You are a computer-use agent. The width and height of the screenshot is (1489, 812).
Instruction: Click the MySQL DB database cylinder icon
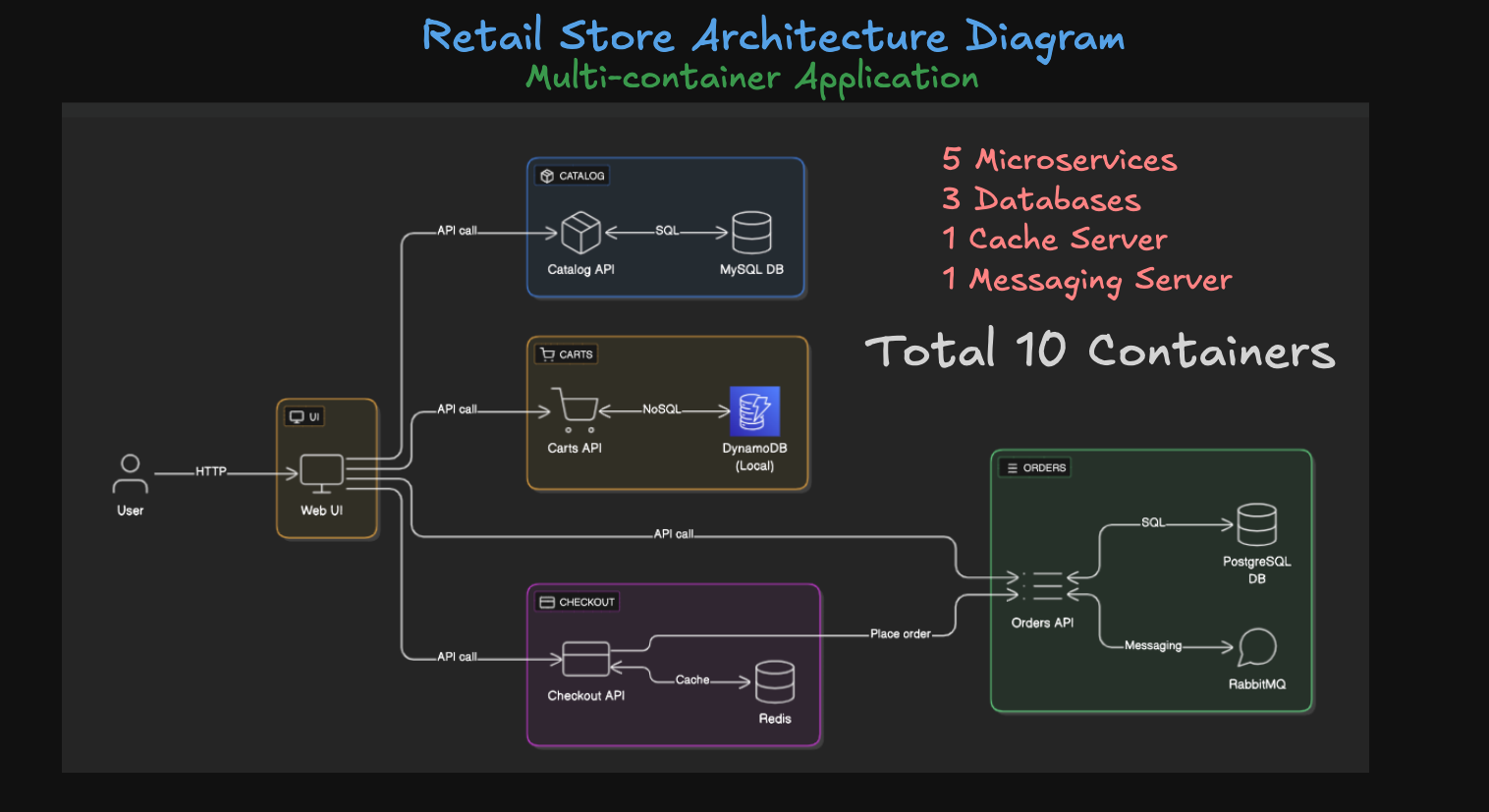(x=752, y=231)
